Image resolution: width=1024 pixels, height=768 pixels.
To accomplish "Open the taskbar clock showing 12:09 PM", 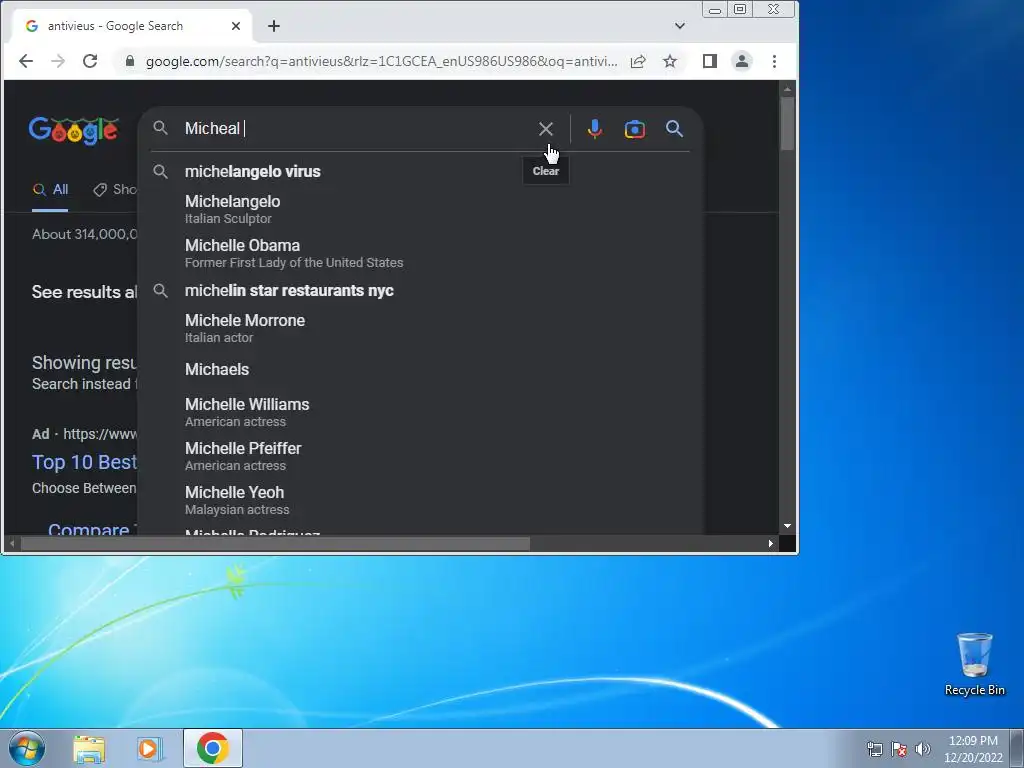I will coord(973,749).
